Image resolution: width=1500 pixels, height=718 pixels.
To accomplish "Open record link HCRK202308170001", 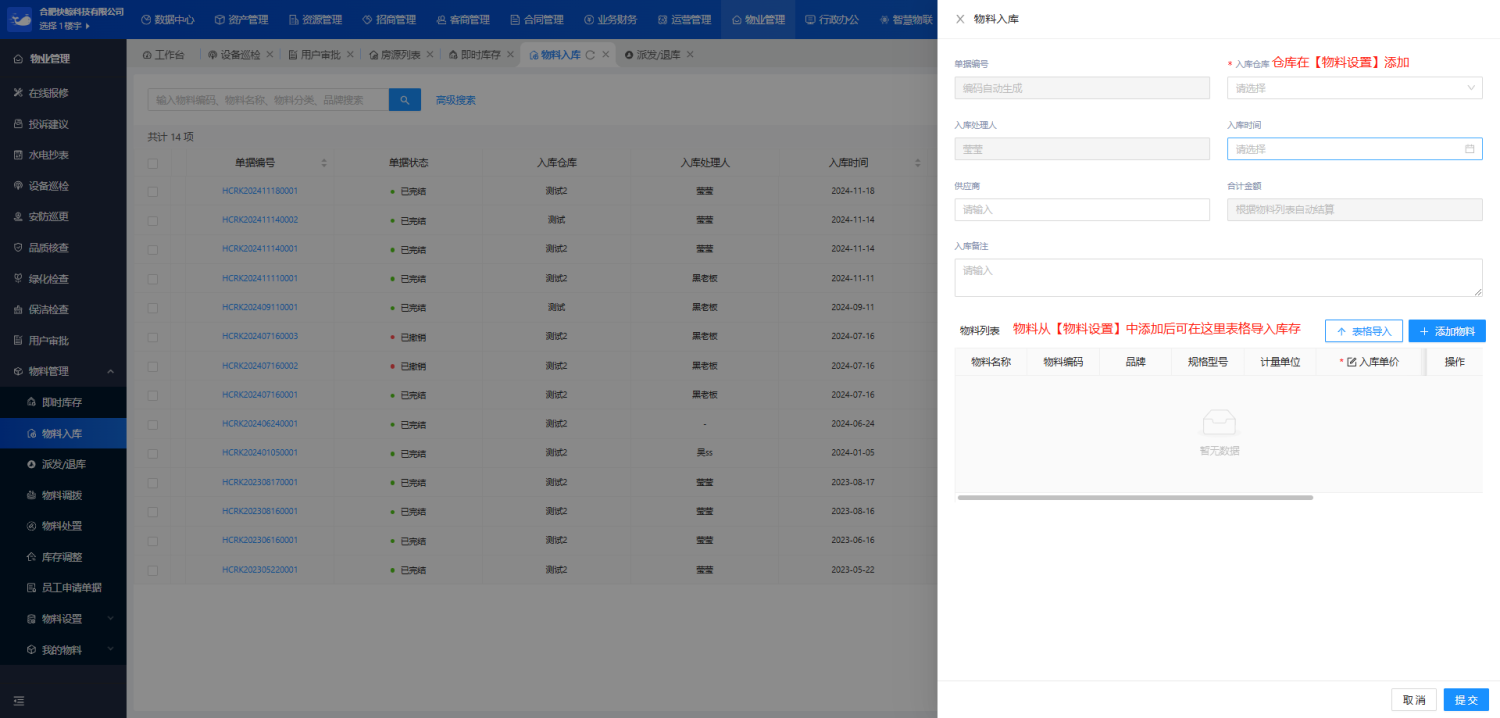I will (x=260, y=482).
